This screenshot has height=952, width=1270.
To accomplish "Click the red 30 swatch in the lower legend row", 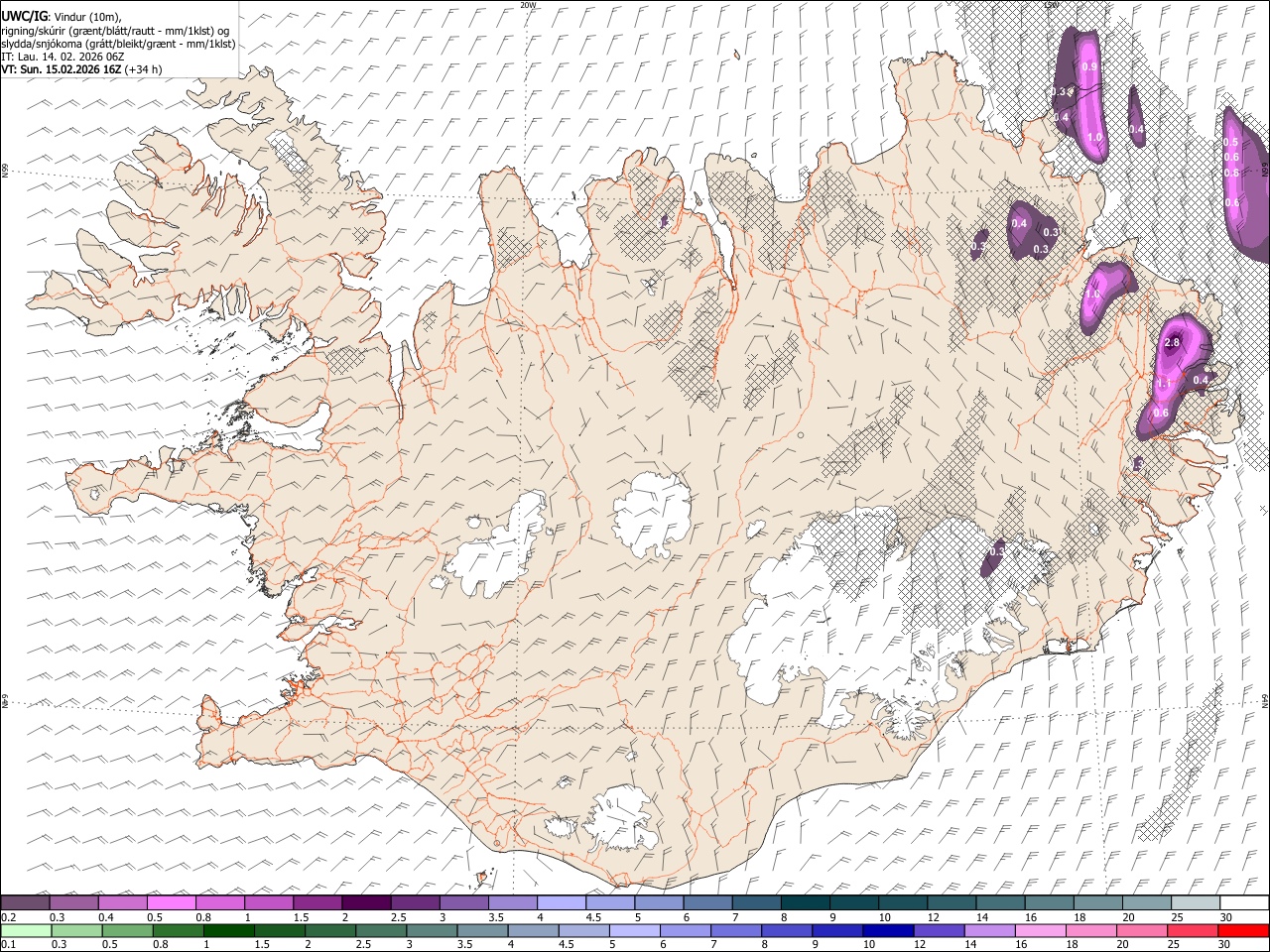I will [1244, 930].
